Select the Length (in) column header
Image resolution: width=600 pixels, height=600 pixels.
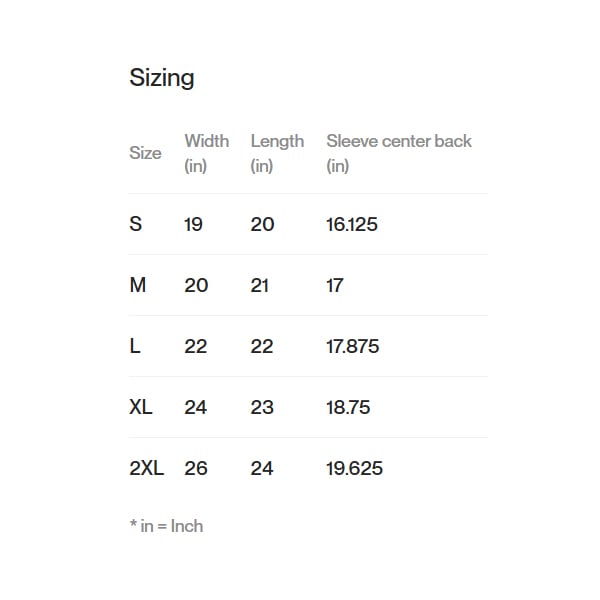click(277, 152)
